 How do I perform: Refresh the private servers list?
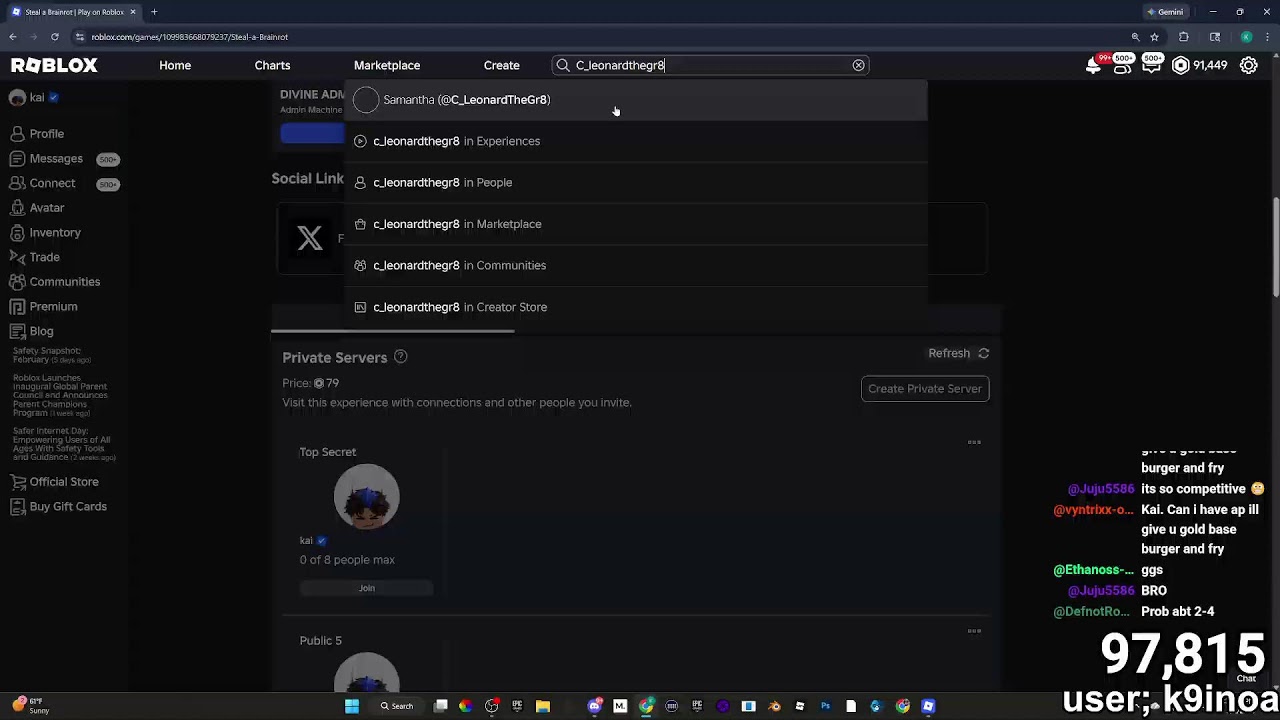coord(958,353)
